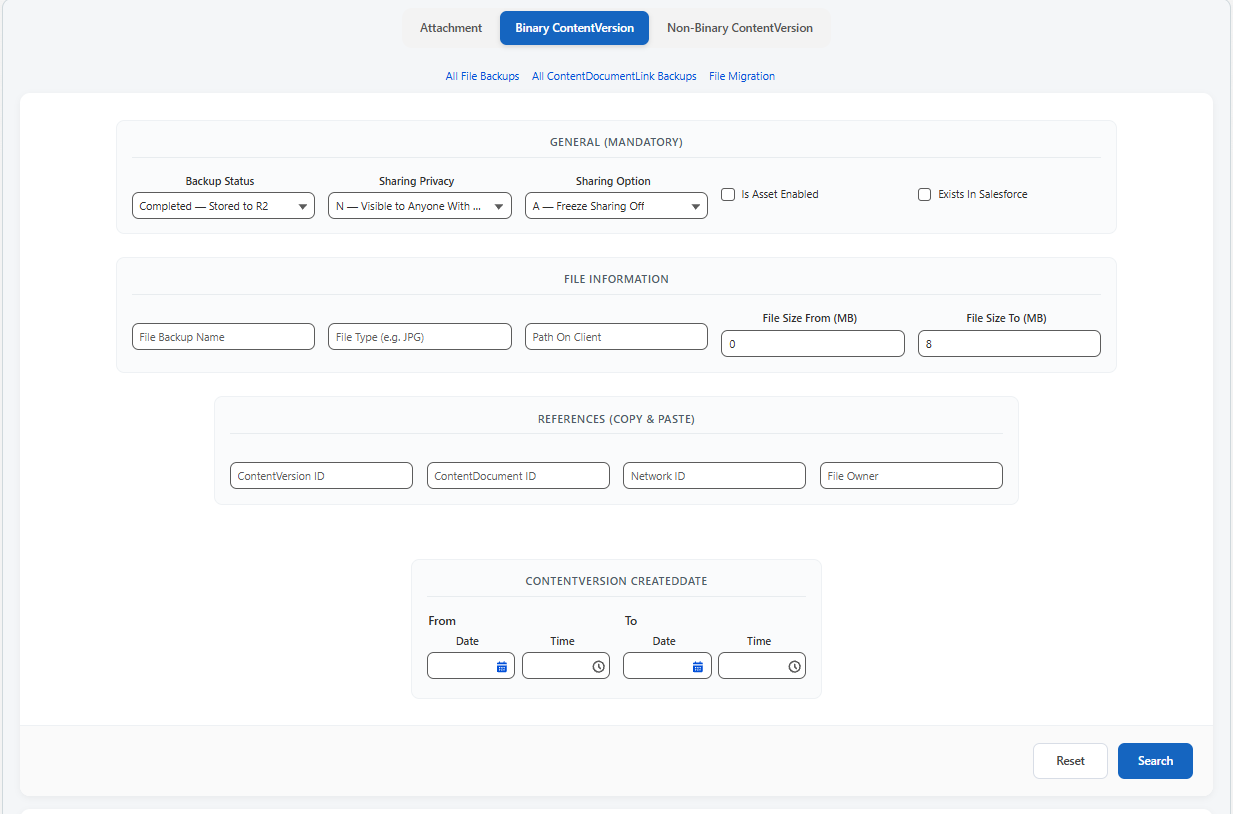Click the Search button
The image size is (1233, 814).
(x=1155, y=761)
